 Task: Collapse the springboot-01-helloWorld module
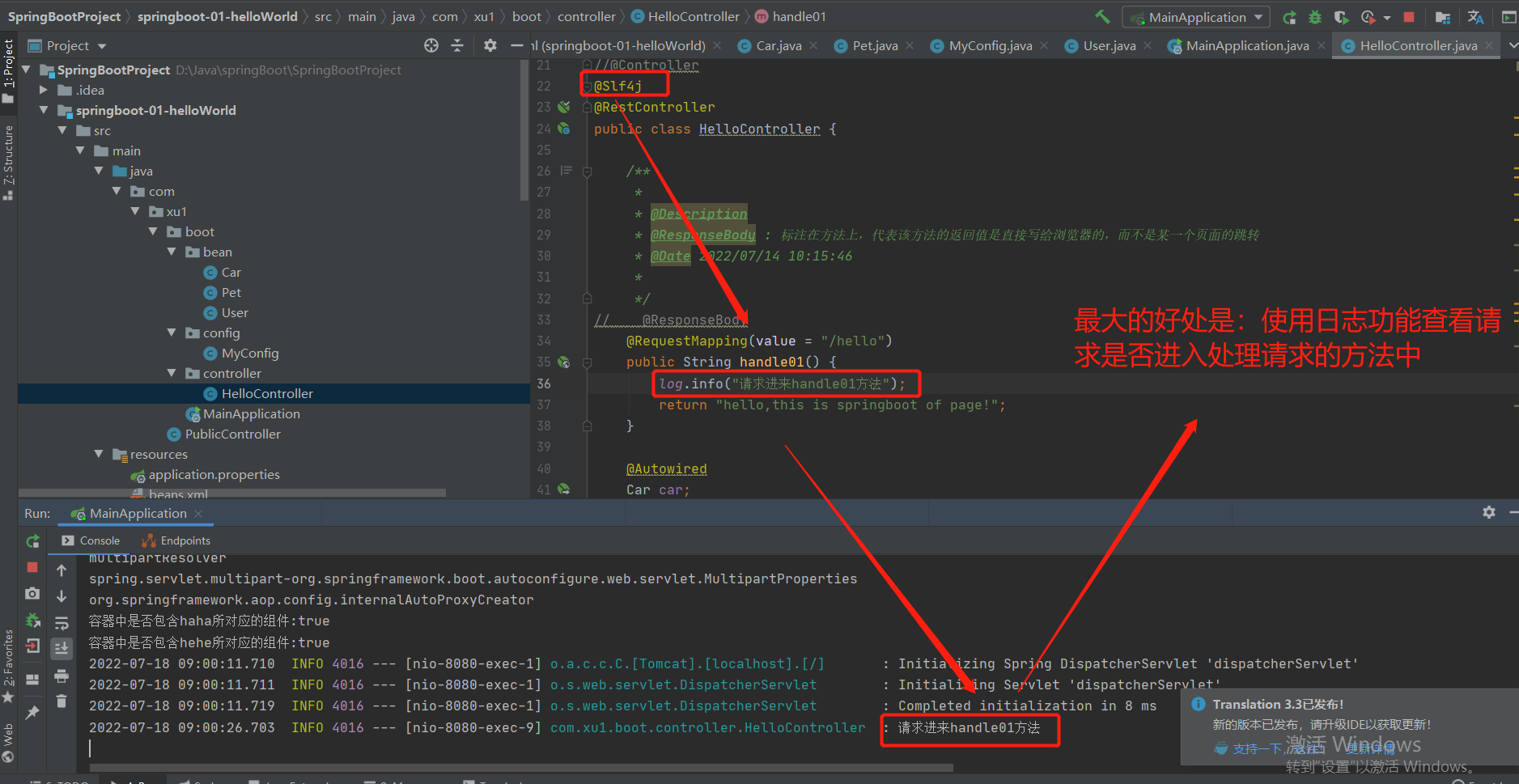tap(45, 110)
